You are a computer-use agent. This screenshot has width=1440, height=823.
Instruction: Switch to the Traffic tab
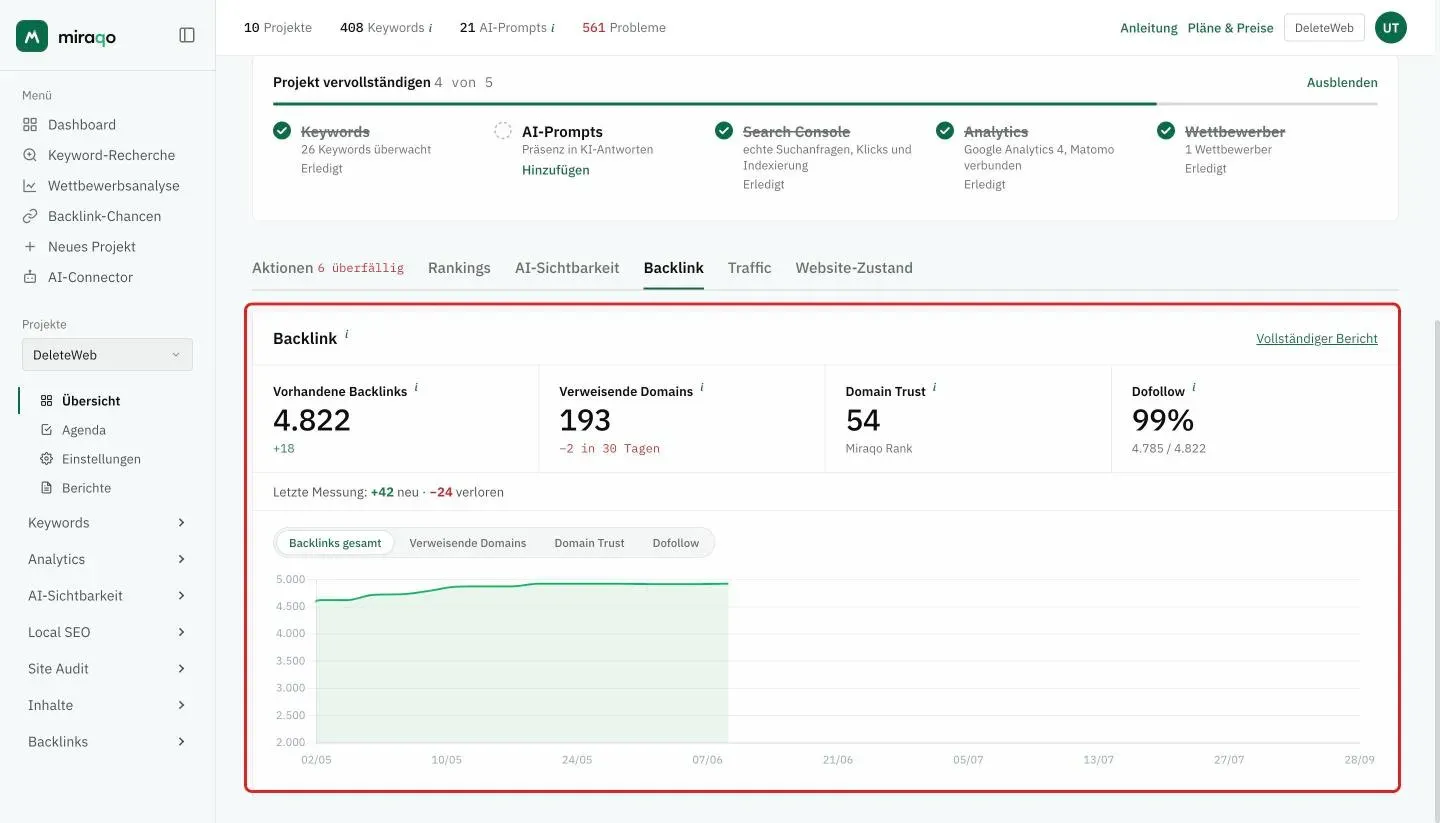click(x=749, y=268)
